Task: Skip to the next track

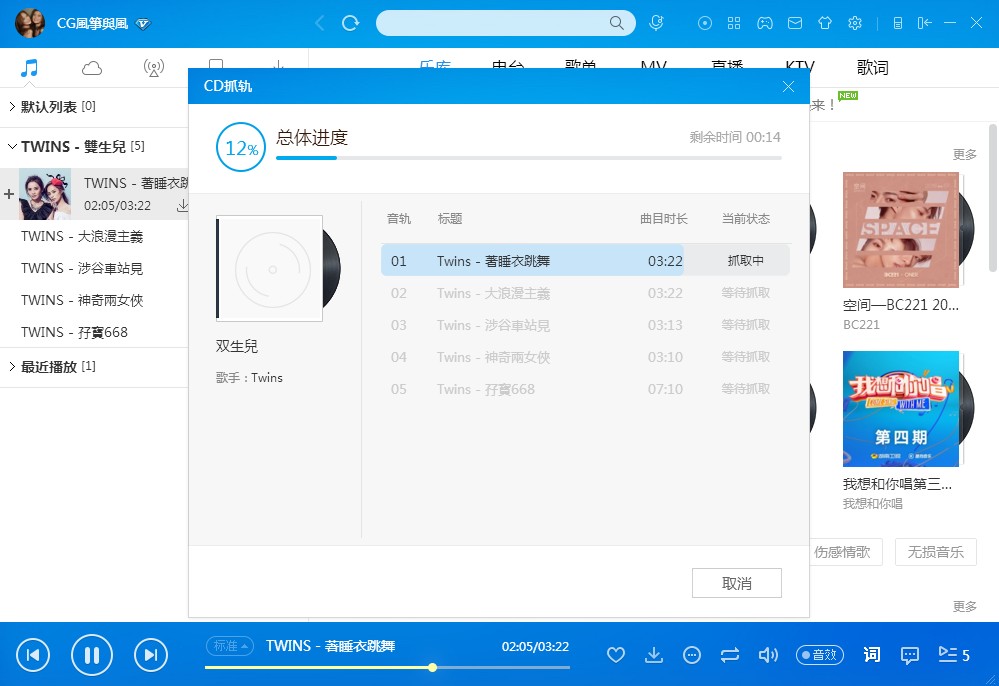Action: (151, 655)
